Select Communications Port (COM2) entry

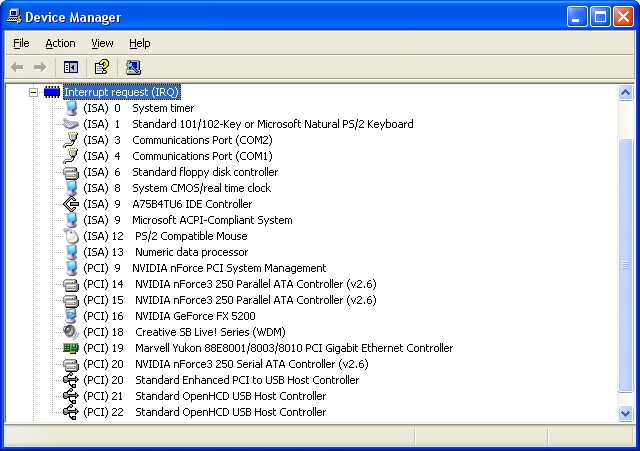pos(178,140)
